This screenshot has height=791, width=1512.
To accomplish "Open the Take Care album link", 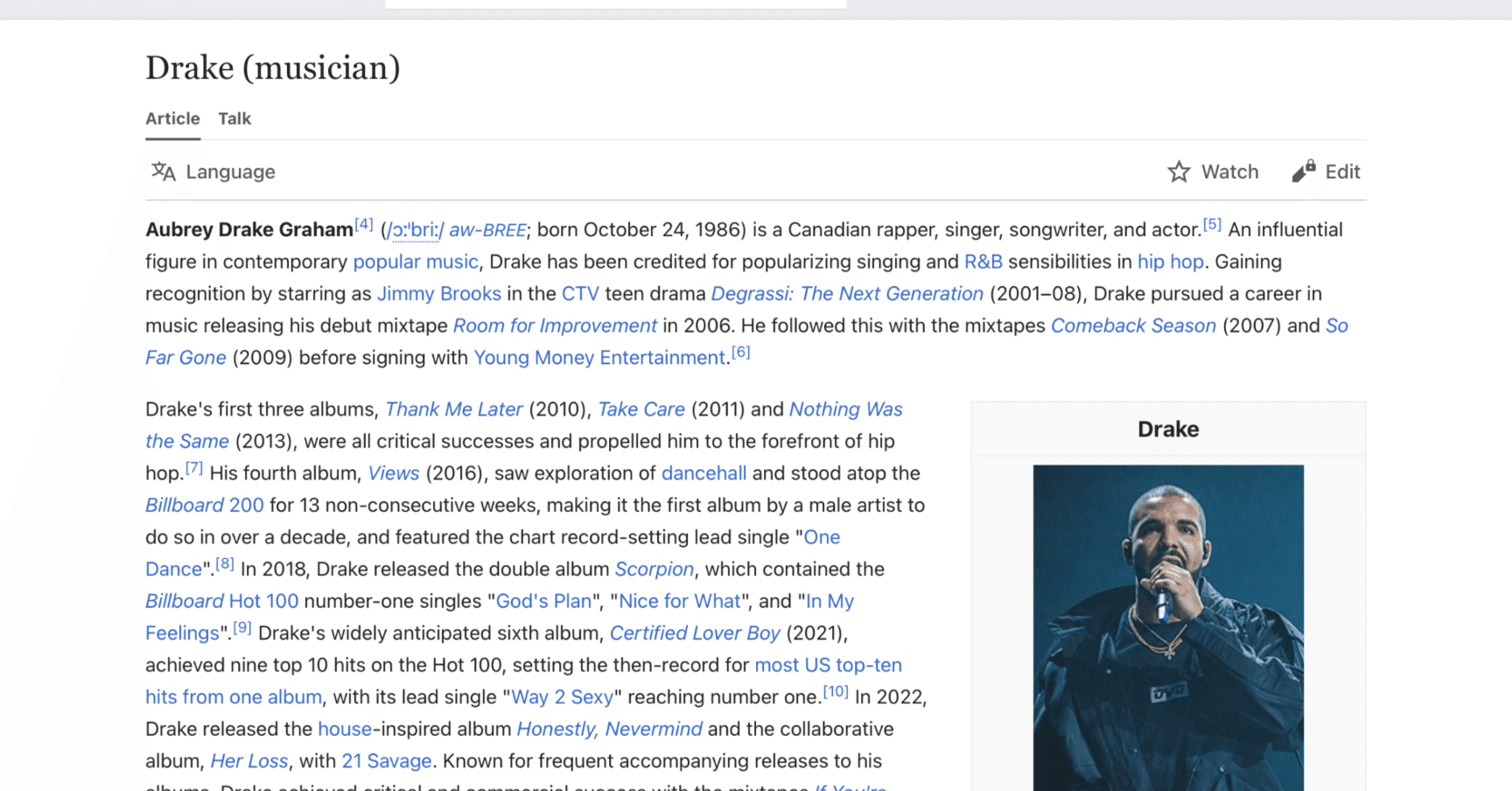I will tap(641, 409).
